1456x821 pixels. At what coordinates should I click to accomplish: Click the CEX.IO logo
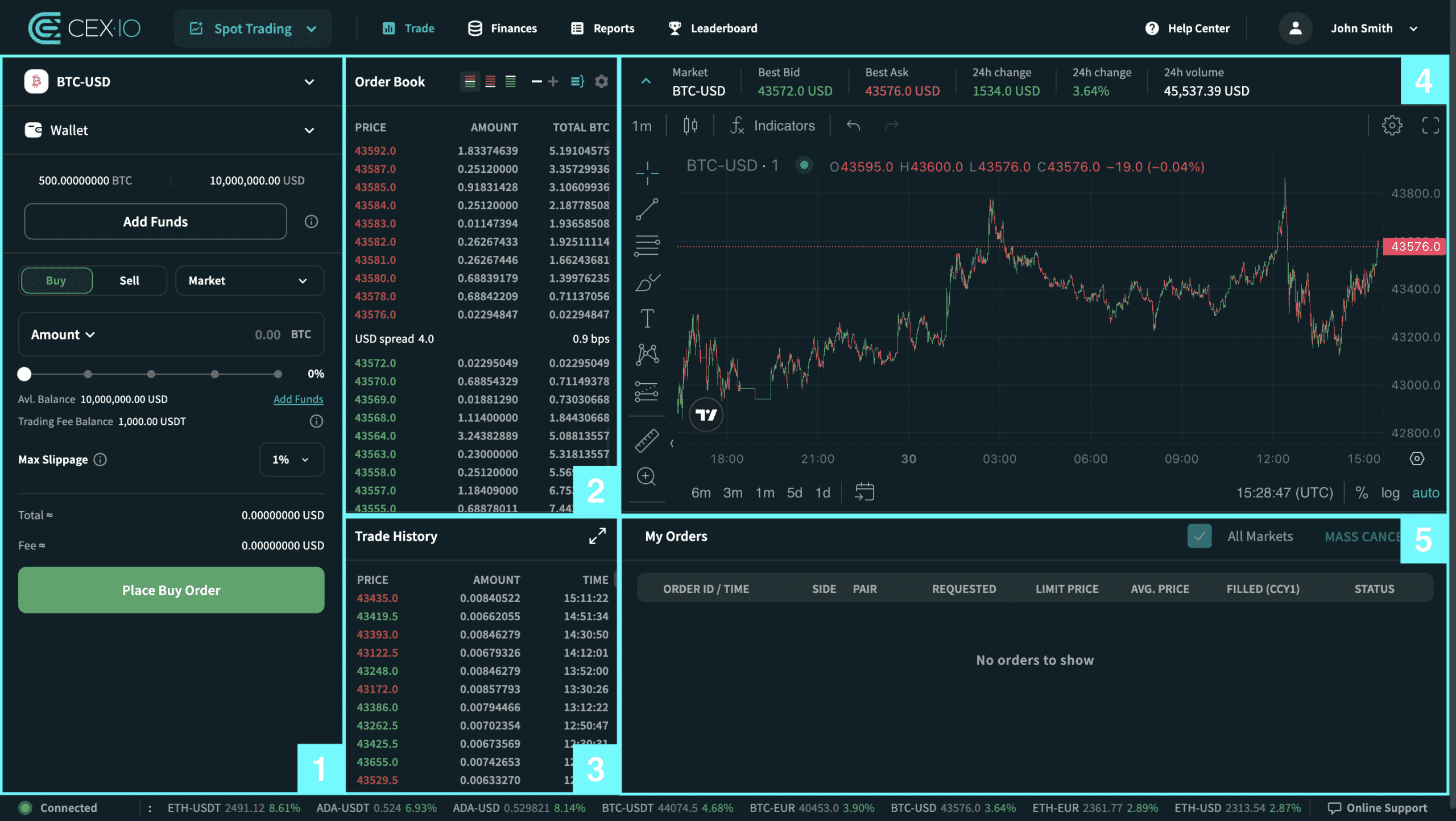pos(84,28)
